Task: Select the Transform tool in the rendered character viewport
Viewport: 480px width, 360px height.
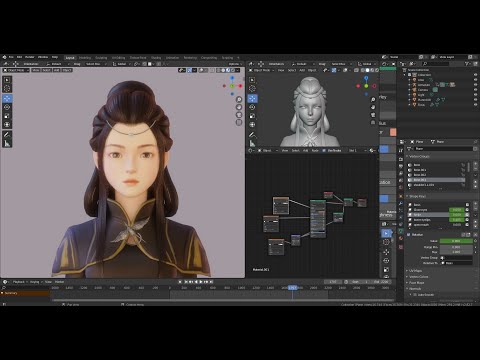Action: (7, 125)
